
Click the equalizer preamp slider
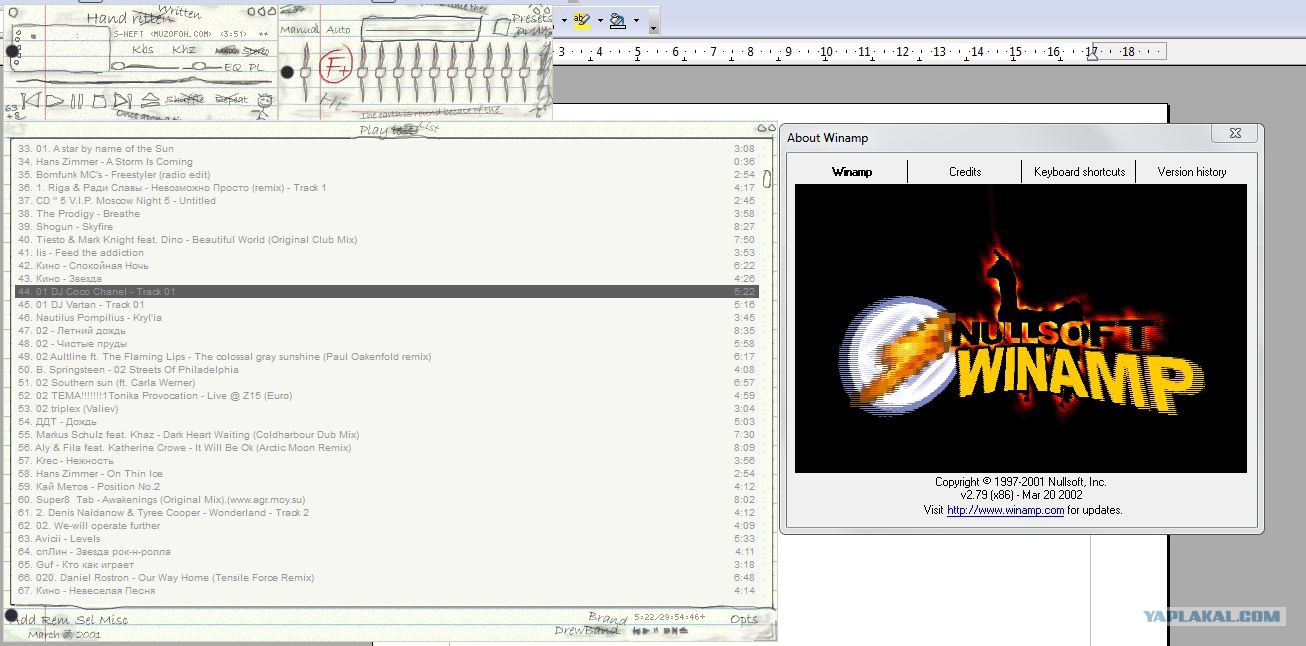click(x=305, y=72)
